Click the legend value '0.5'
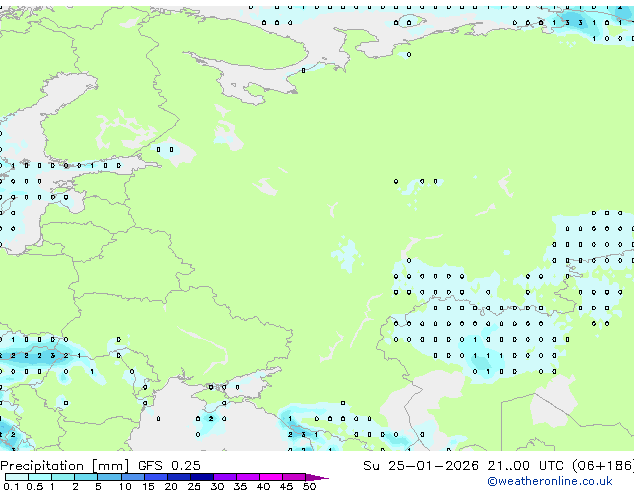Screen dimensions: 634x490 pyautogui.click(x=35, y=486)
